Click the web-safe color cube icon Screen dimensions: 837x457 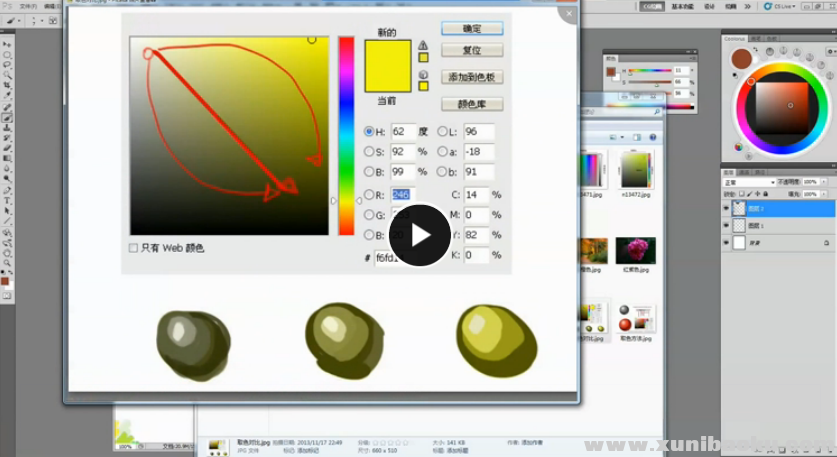(x=423, y=74)
